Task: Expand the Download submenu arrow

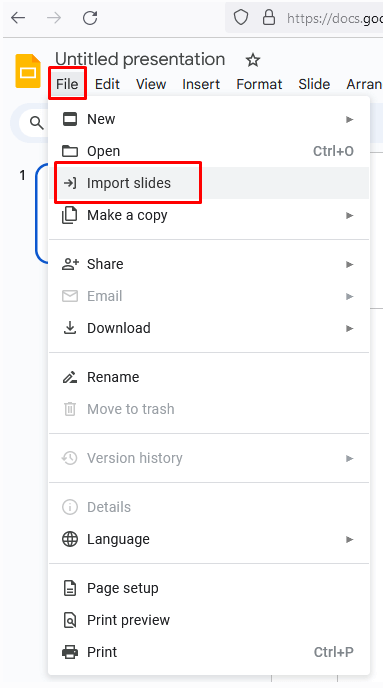Action: (x=349, y=328)
